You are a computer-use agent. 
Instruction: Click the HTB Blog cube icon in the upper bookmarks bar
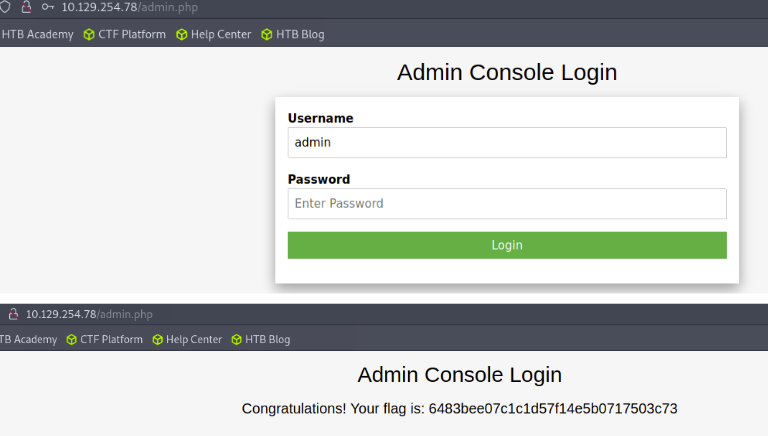[266, 34]
